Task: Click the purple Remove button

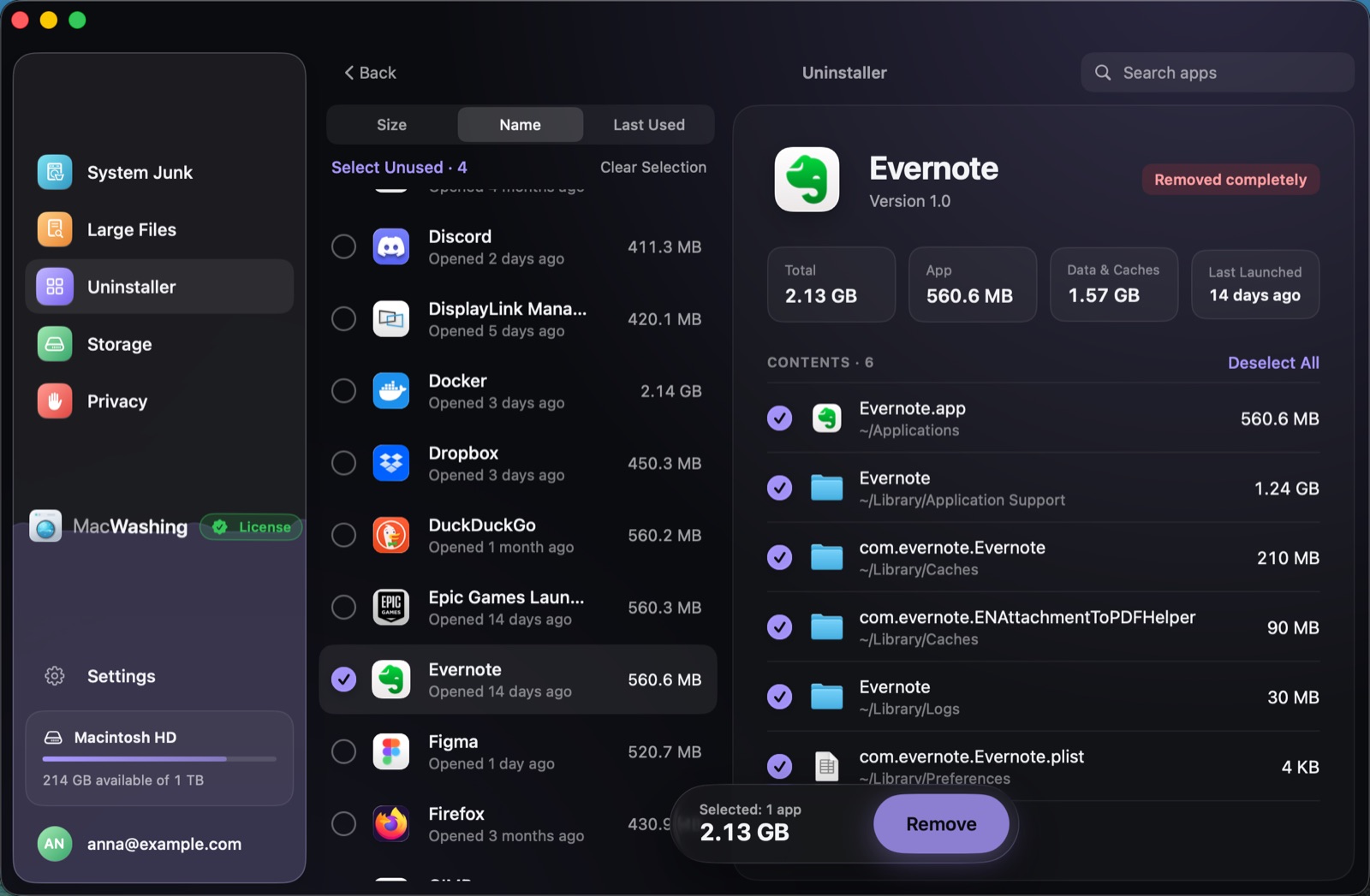Action: coord(941,824)
